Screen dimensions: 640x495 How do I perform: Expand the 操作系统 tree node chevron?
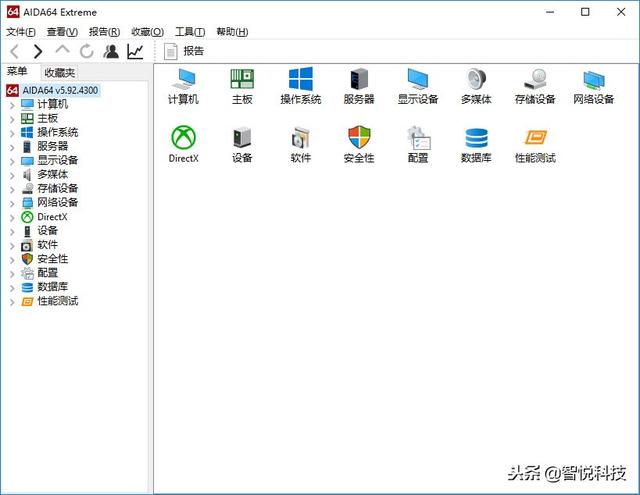(12, 133)
